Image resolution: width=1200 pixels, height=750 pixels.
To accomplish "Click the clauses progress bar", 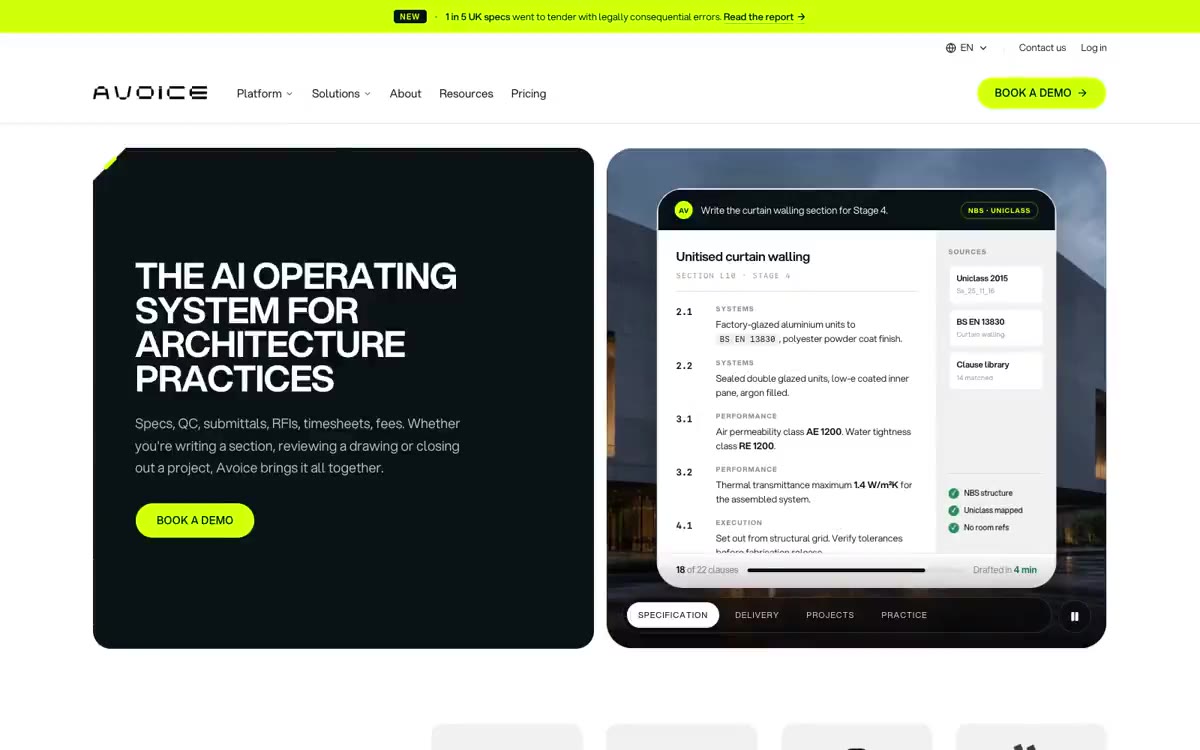I will [x=856, y=570].
